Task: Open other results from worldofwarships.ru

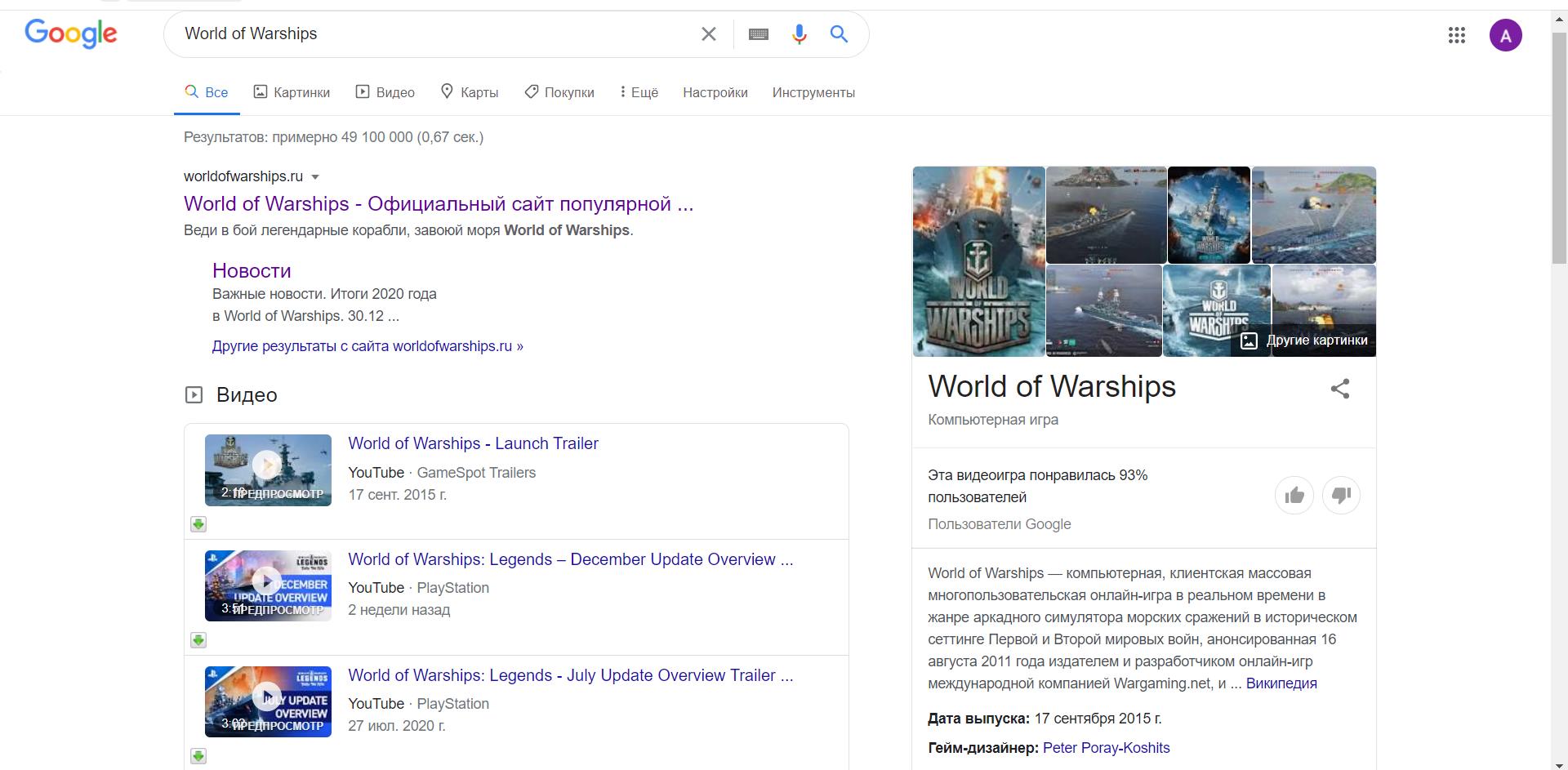Action: click(367, 346)
